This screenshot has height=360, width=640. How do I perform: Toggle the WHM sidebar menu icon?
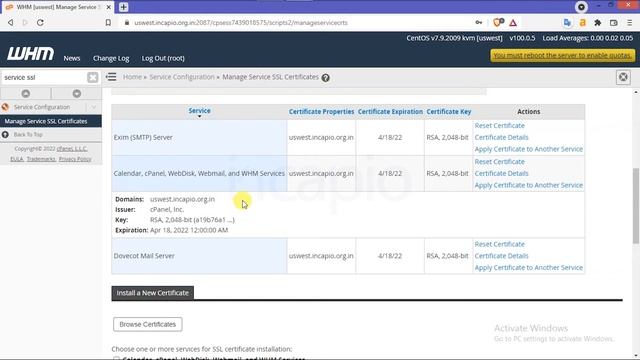111,77
